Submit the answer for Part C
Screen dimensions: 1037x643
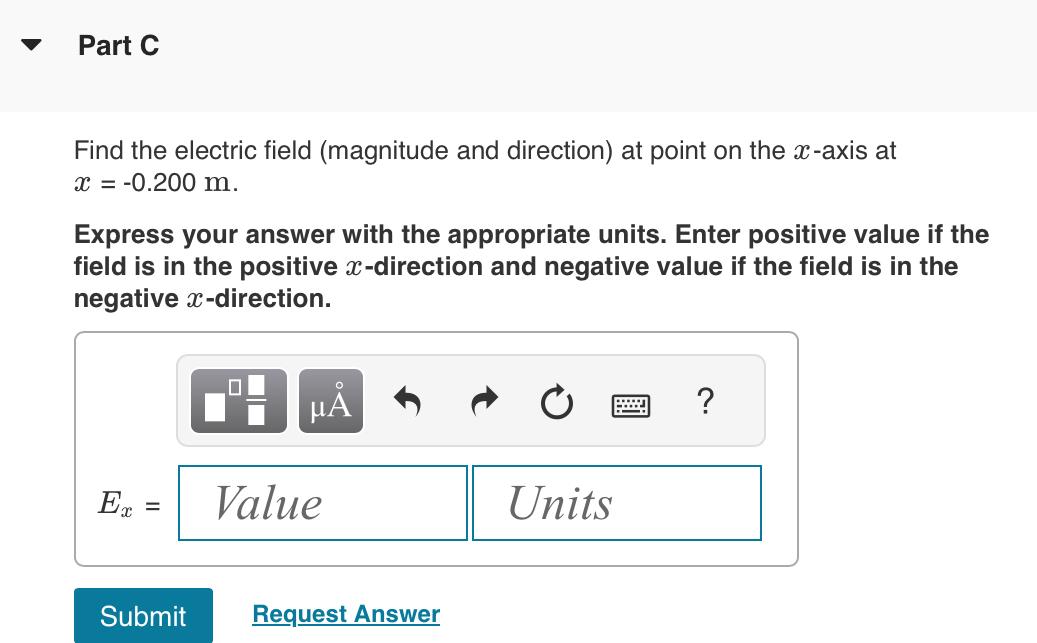[142, 616]
